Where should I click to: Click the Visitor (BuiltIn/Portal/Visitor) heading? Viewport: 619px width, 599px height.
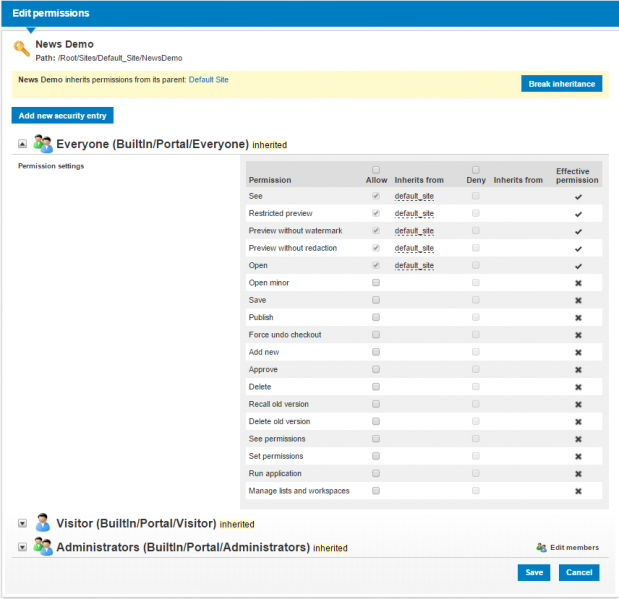tap(136, 523)
